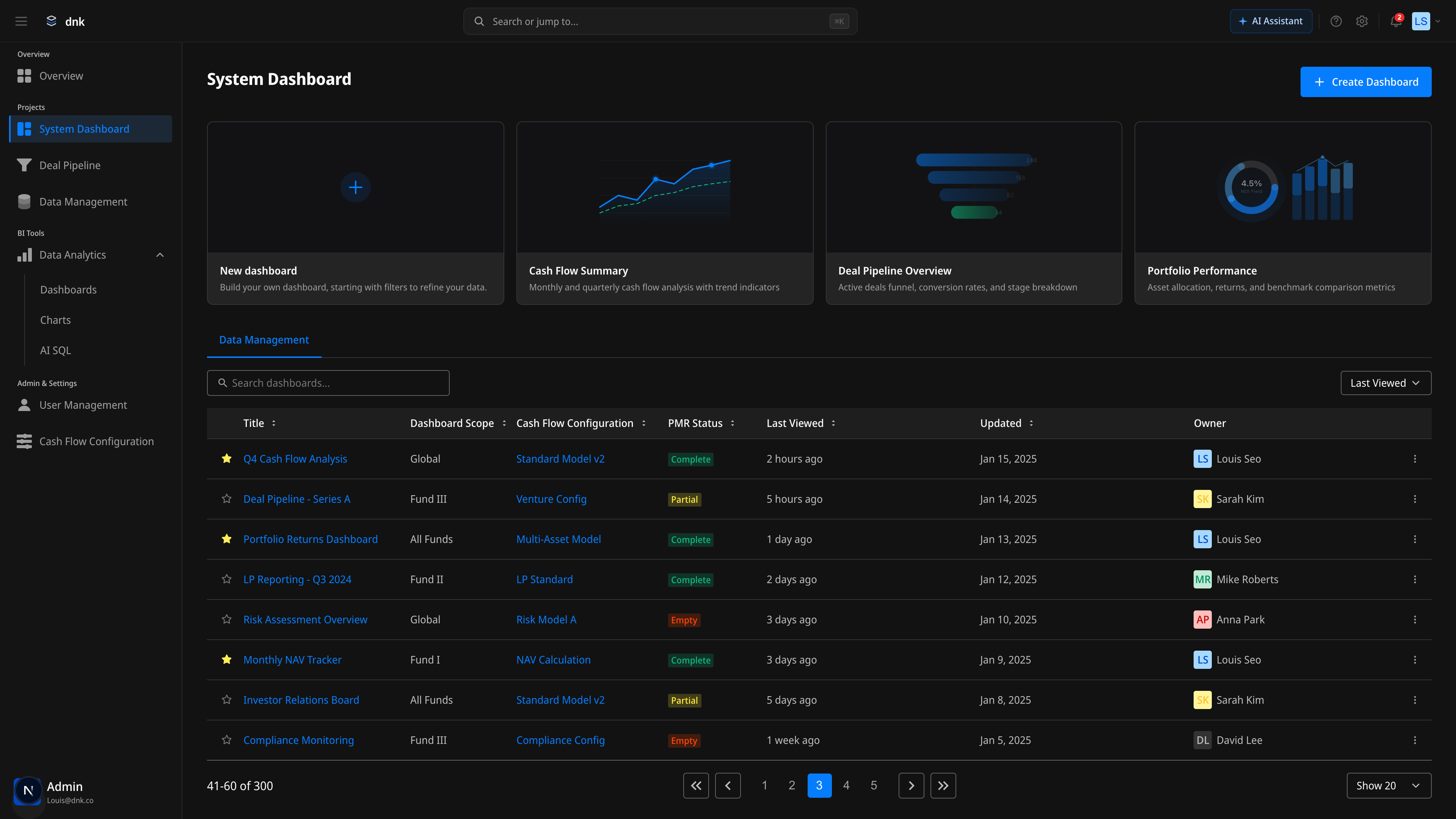Viewport: 1456px width, 819px height.
Task: Jump to last page of results
Action: tap(943, 786)
